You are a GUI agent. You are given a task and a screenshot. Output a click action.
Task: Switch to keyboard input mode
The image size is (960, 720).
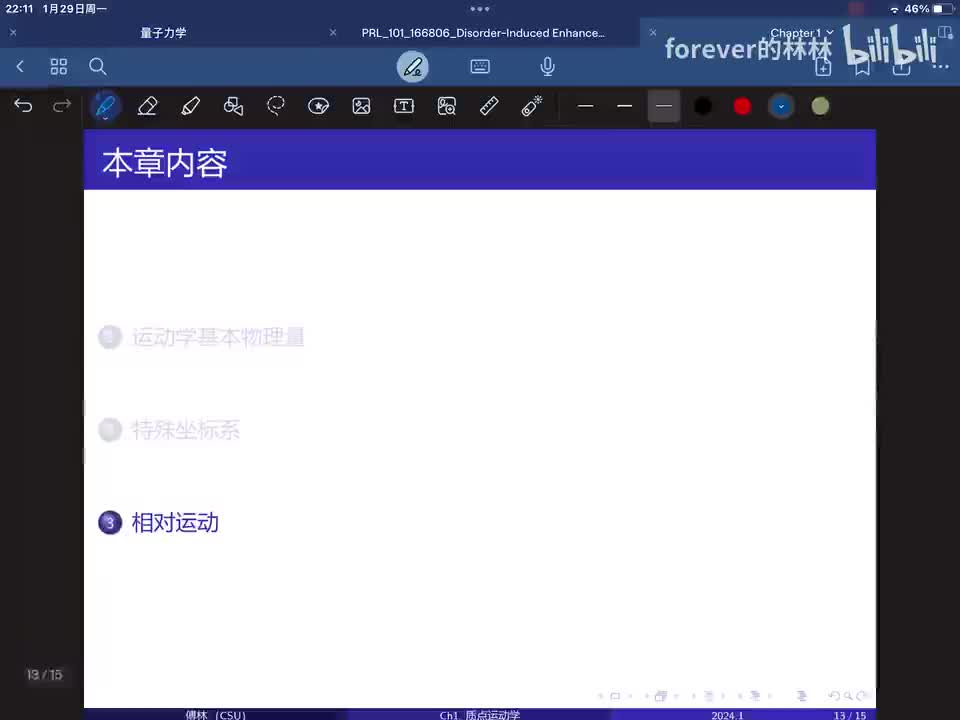[x=480, y=66]
